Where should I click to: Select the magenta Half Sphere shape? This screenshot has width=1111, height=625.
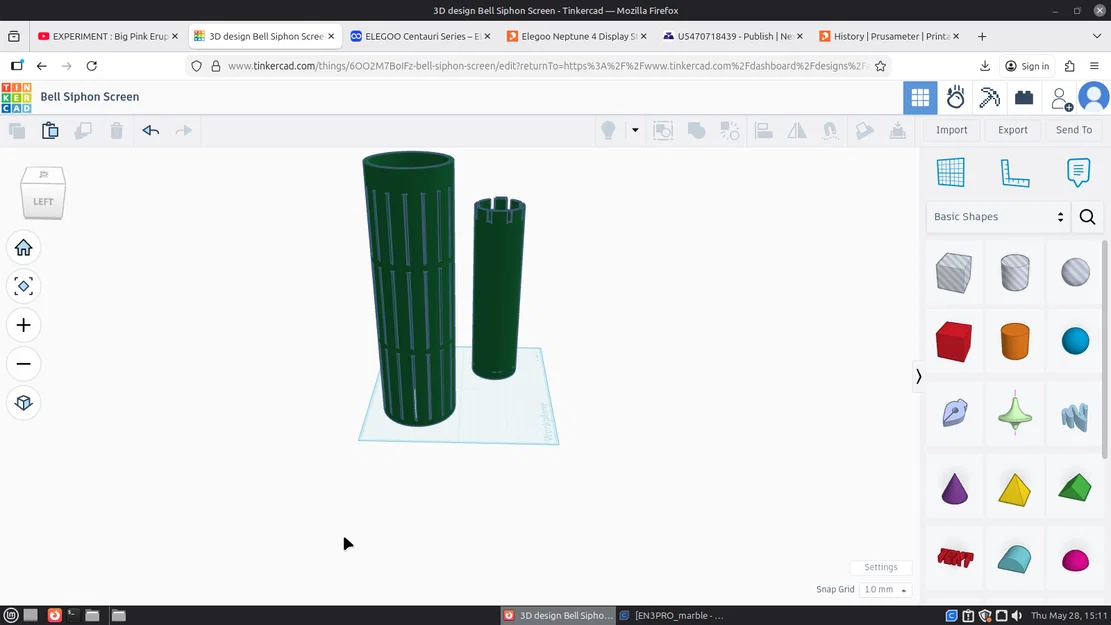coord(1075,560)
